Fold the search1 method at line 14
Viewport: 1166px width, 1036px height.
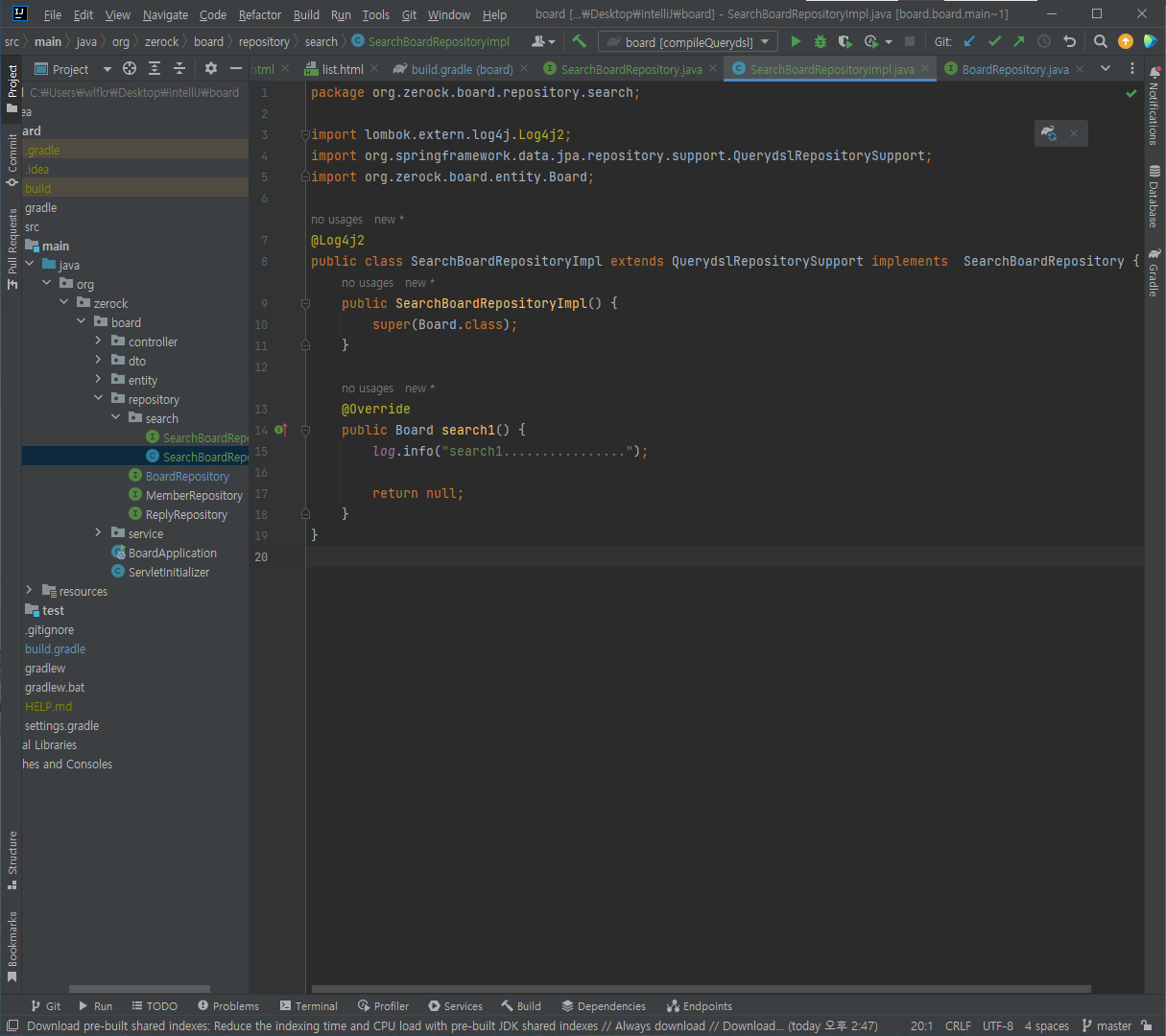[x=305, y=430]
